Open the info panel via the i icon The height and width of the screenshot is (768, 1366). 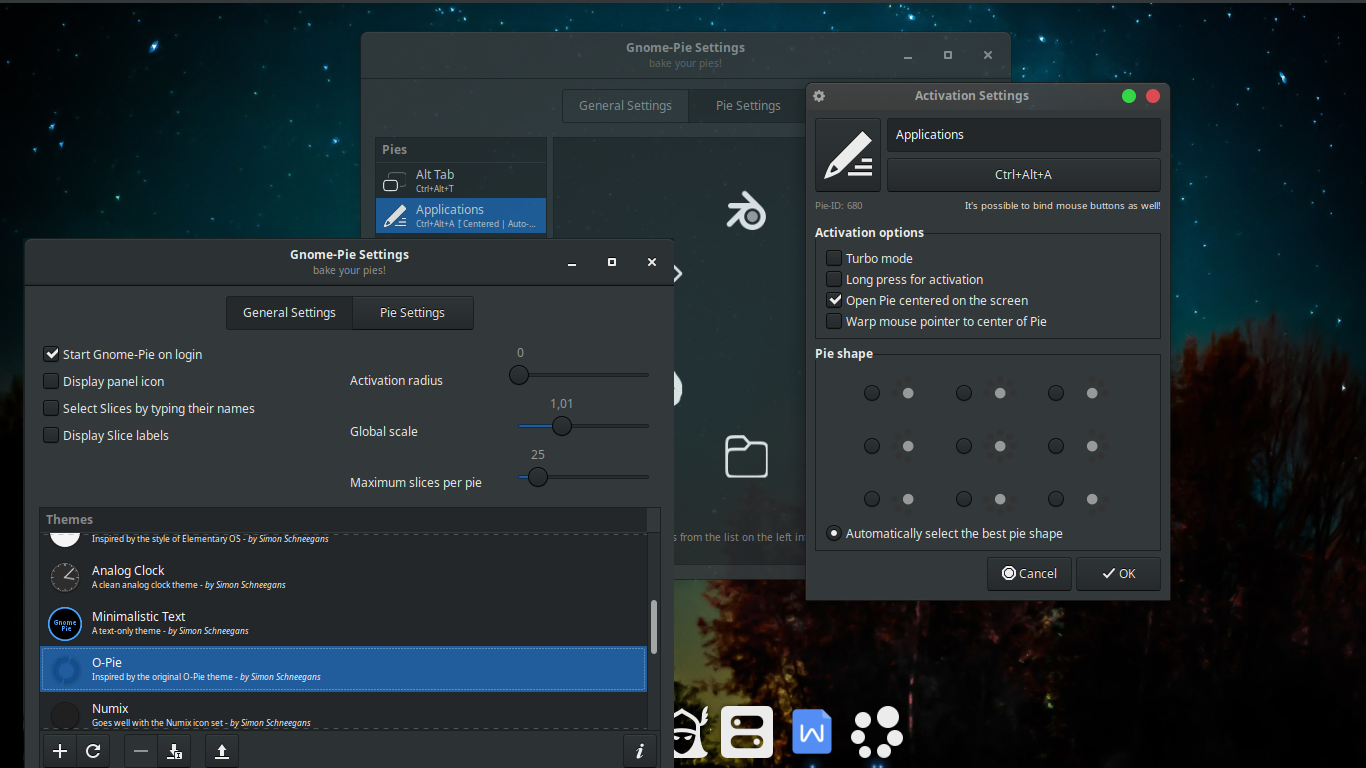click(640, 750)
